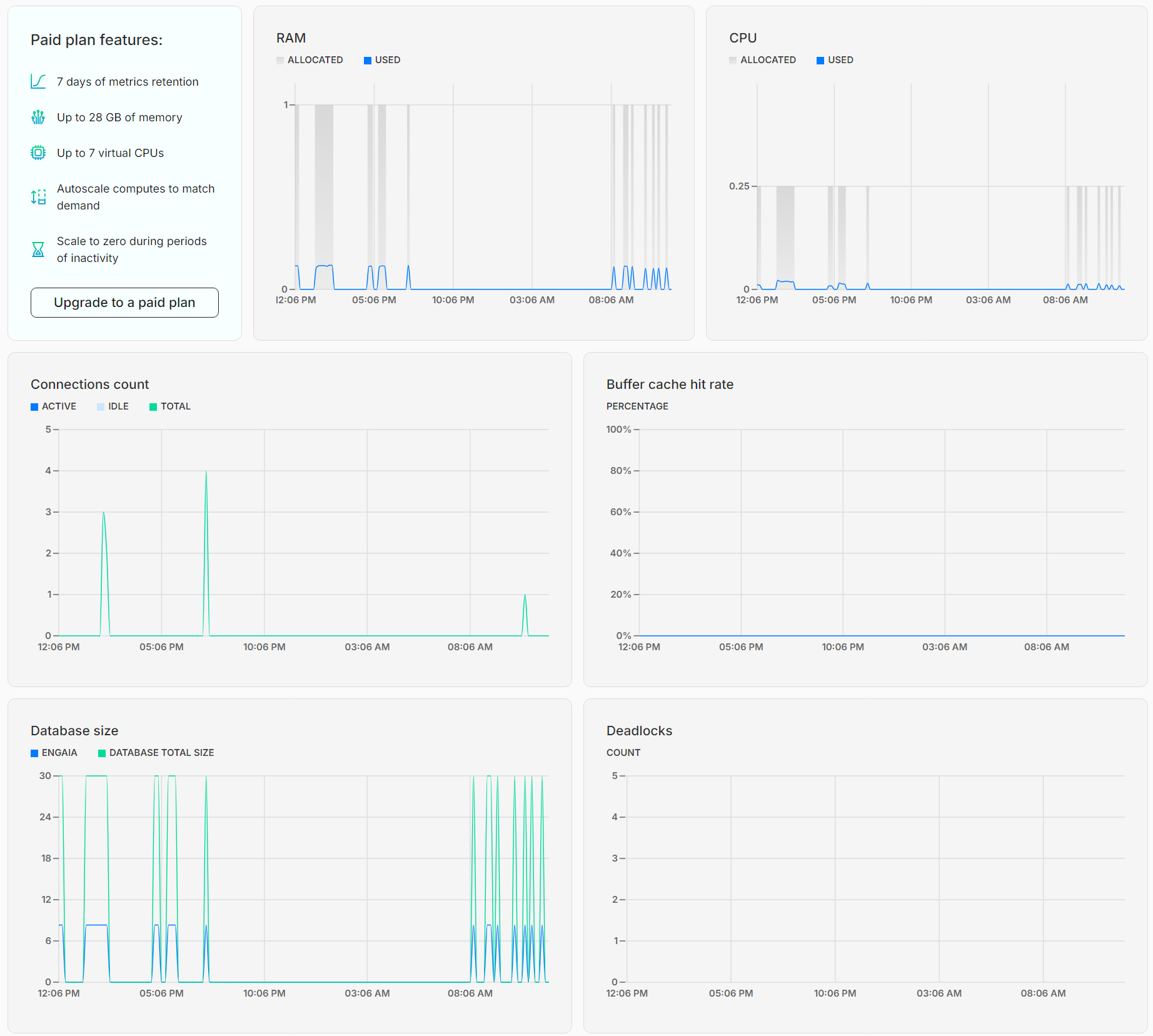
Task: Click the RAM chart title
Action: [x=291, y=38]
